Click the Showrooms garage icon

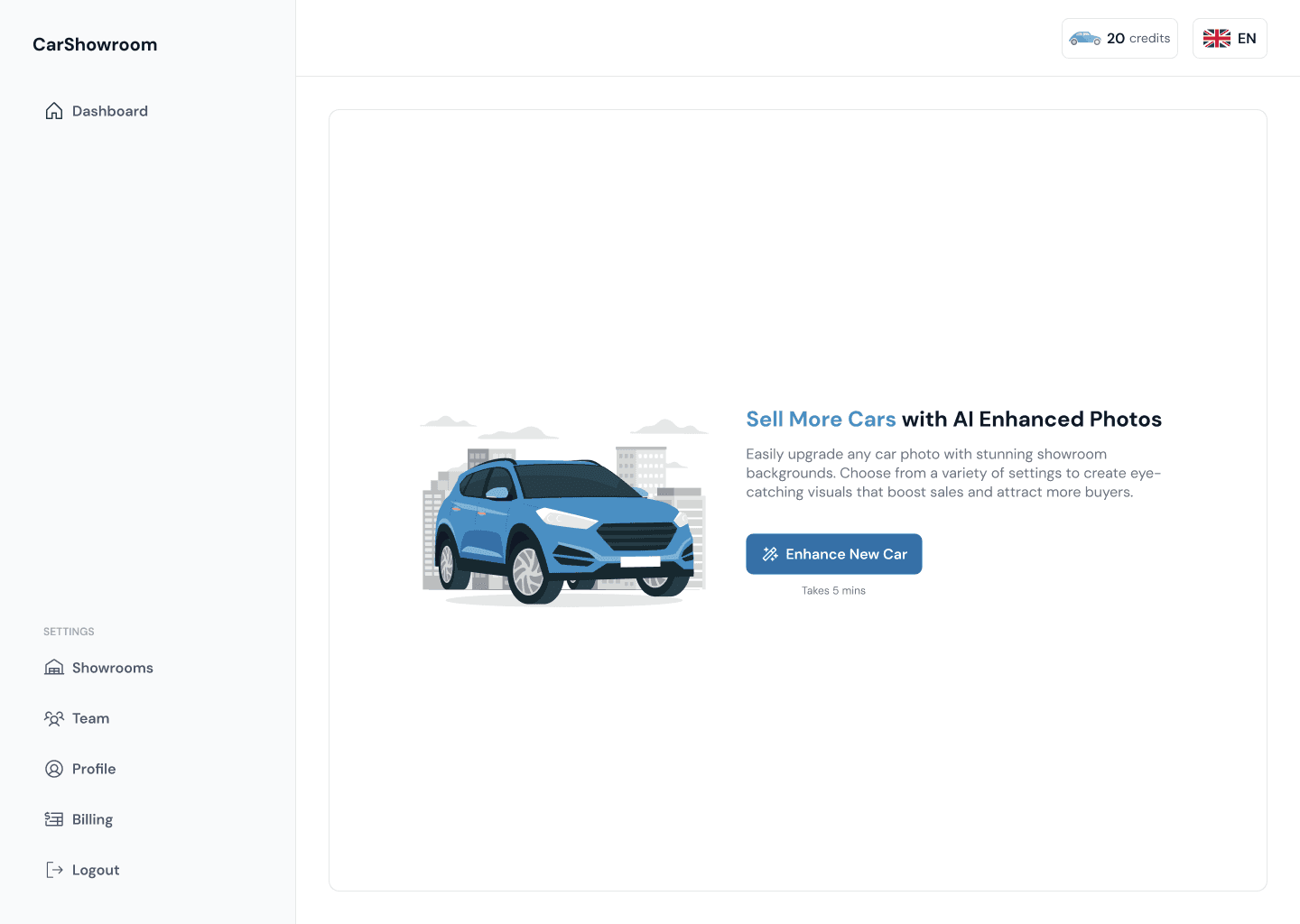pos(54,668)
